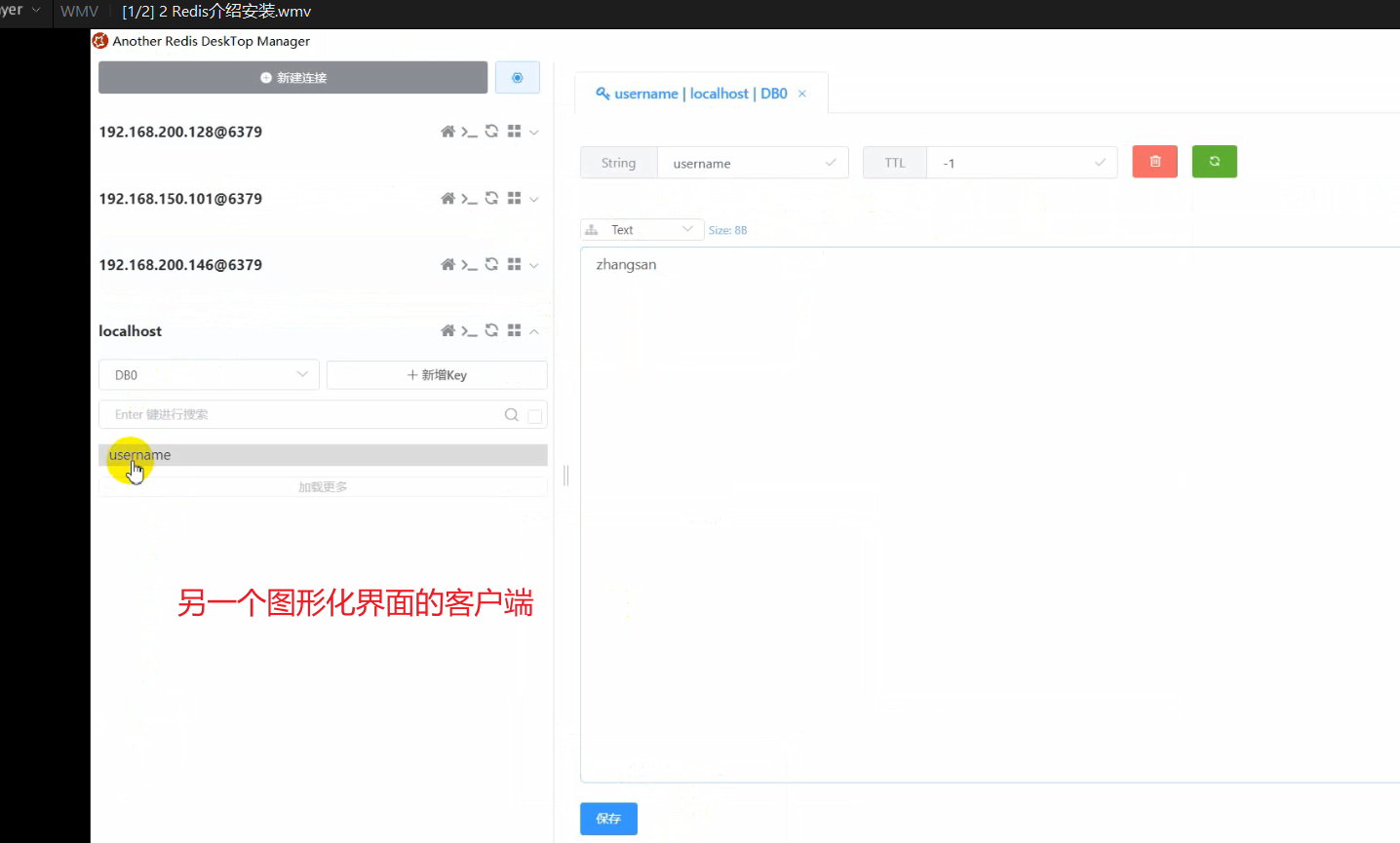Click 加载更多 load more button
This screenshot has height=843, width=1400.
[x=323, y=487]
